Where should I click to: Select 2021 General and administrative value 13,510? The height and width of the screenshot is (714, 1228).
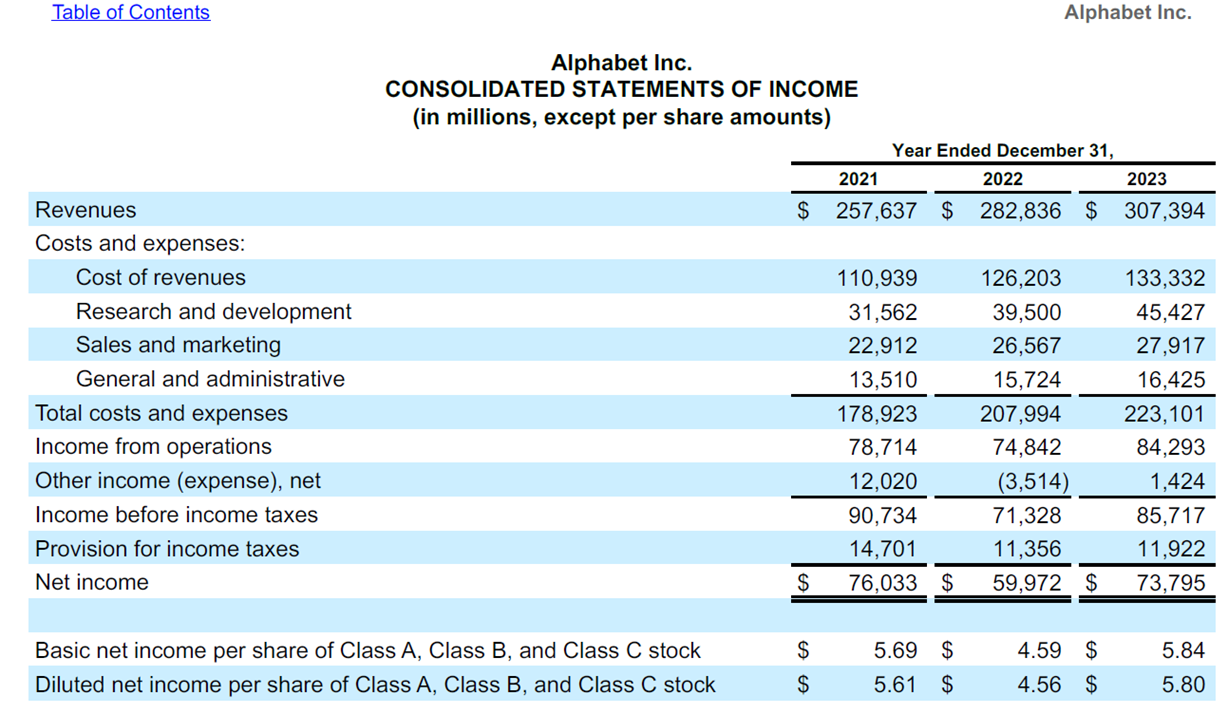883,380
